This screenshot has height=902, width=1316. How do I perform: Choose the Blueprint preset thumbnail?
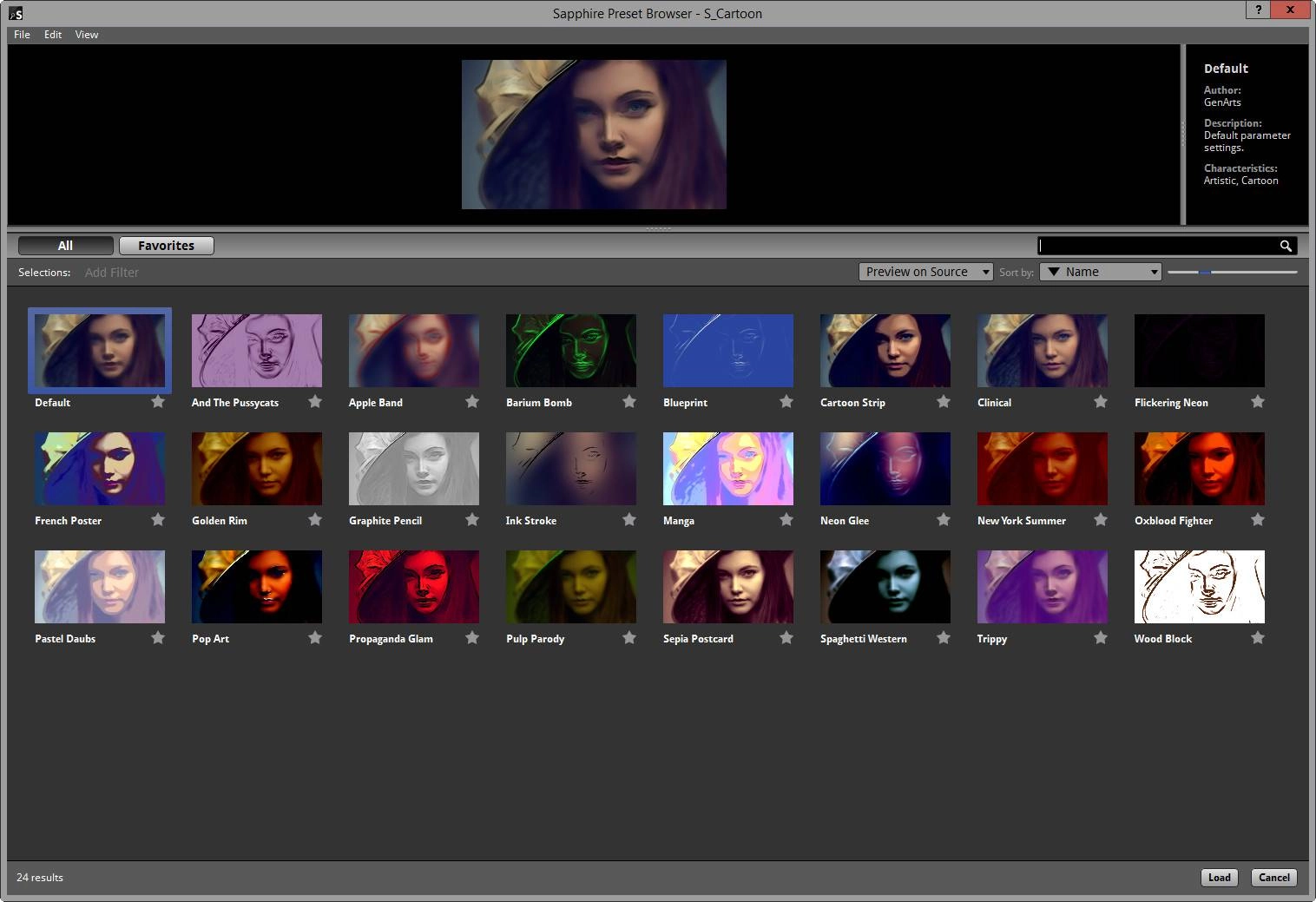click(728, 351)
